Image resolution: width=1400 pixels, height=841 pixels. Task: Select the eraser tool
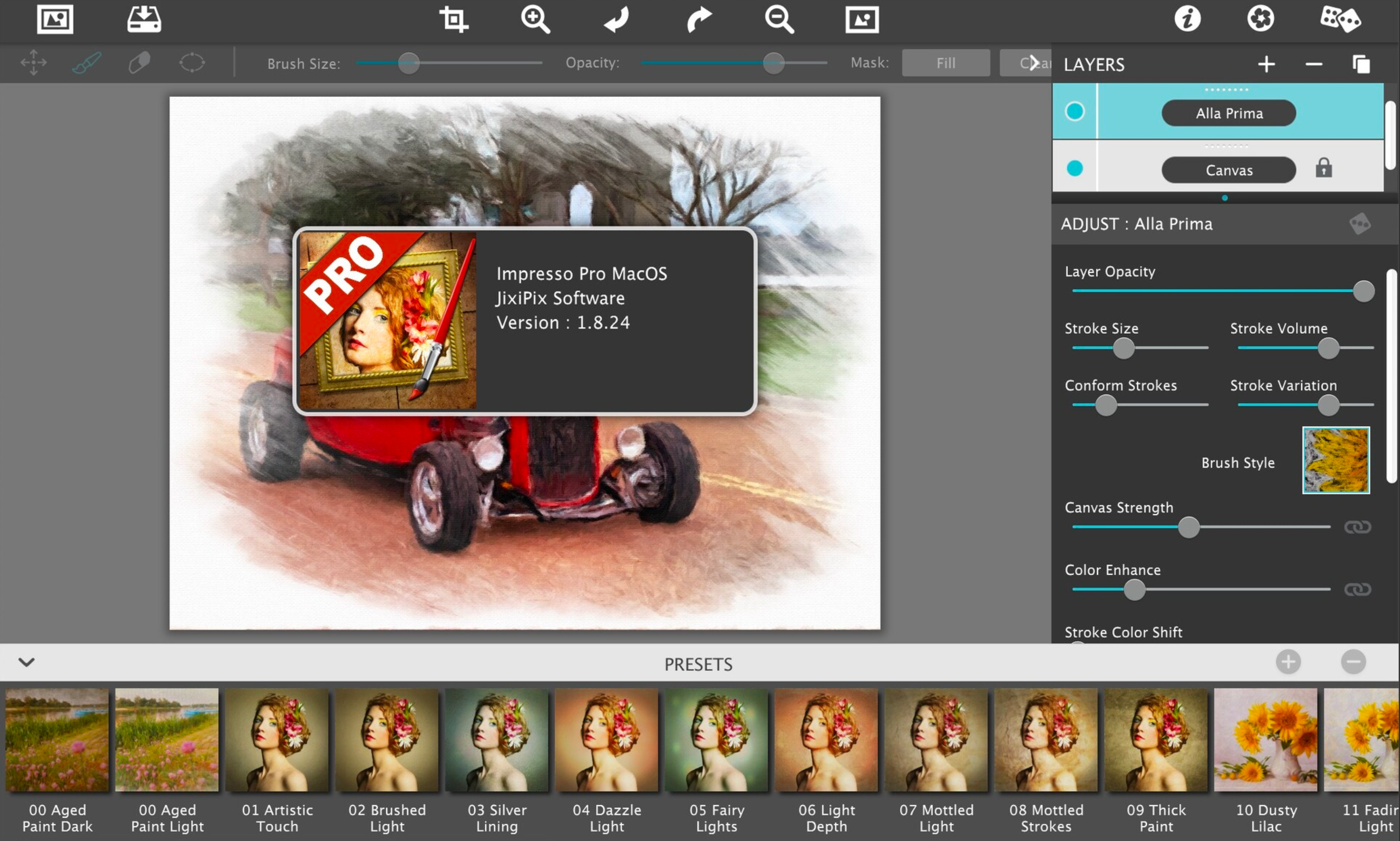139,62
